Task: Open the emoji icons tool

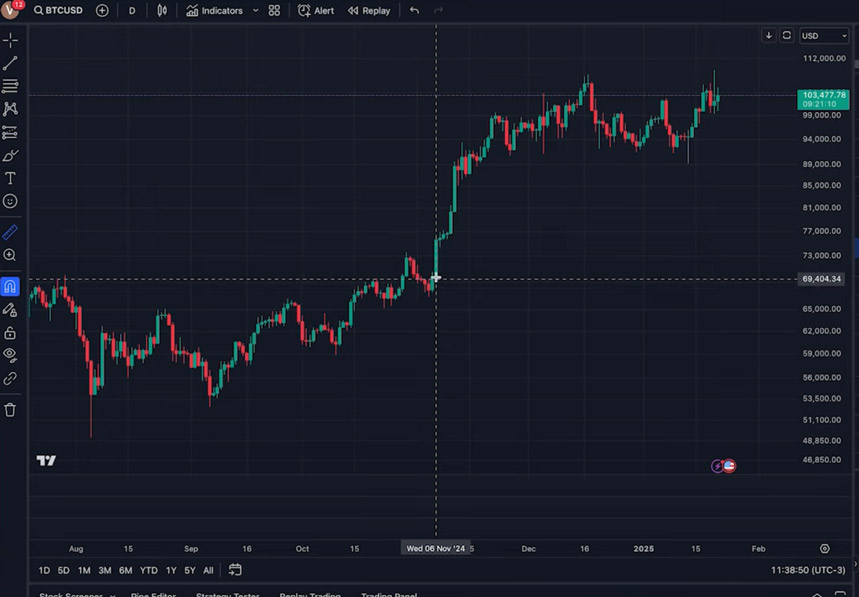Action: pos(10,201)
